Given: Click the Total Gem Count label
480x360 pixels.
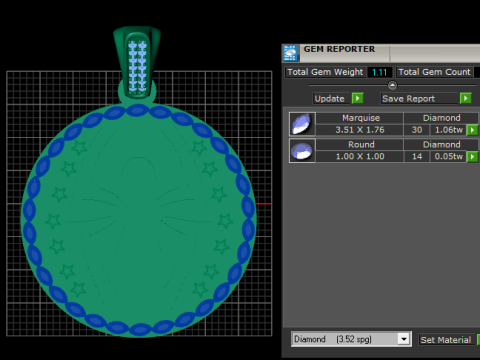Looking at the screenshot, I should click(x=434, y=72).
